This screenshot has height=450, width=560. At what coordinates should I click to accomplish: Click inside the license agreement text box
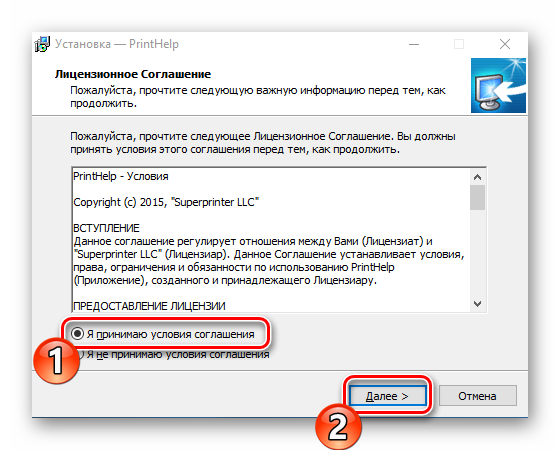pyautogui.click(x=271, y=240)
